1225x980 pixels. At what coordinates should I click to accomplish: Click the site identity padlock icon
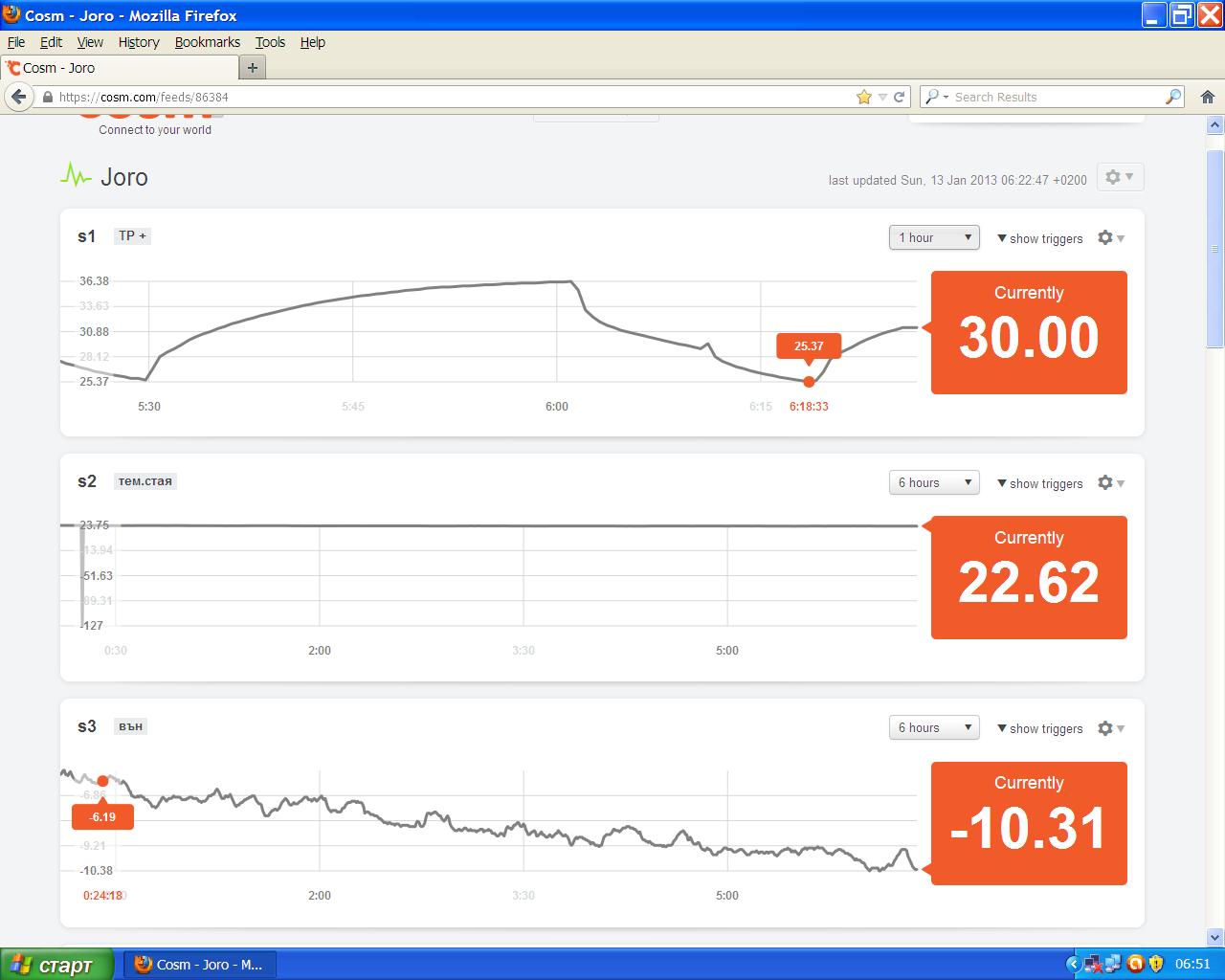click(47, 97)
